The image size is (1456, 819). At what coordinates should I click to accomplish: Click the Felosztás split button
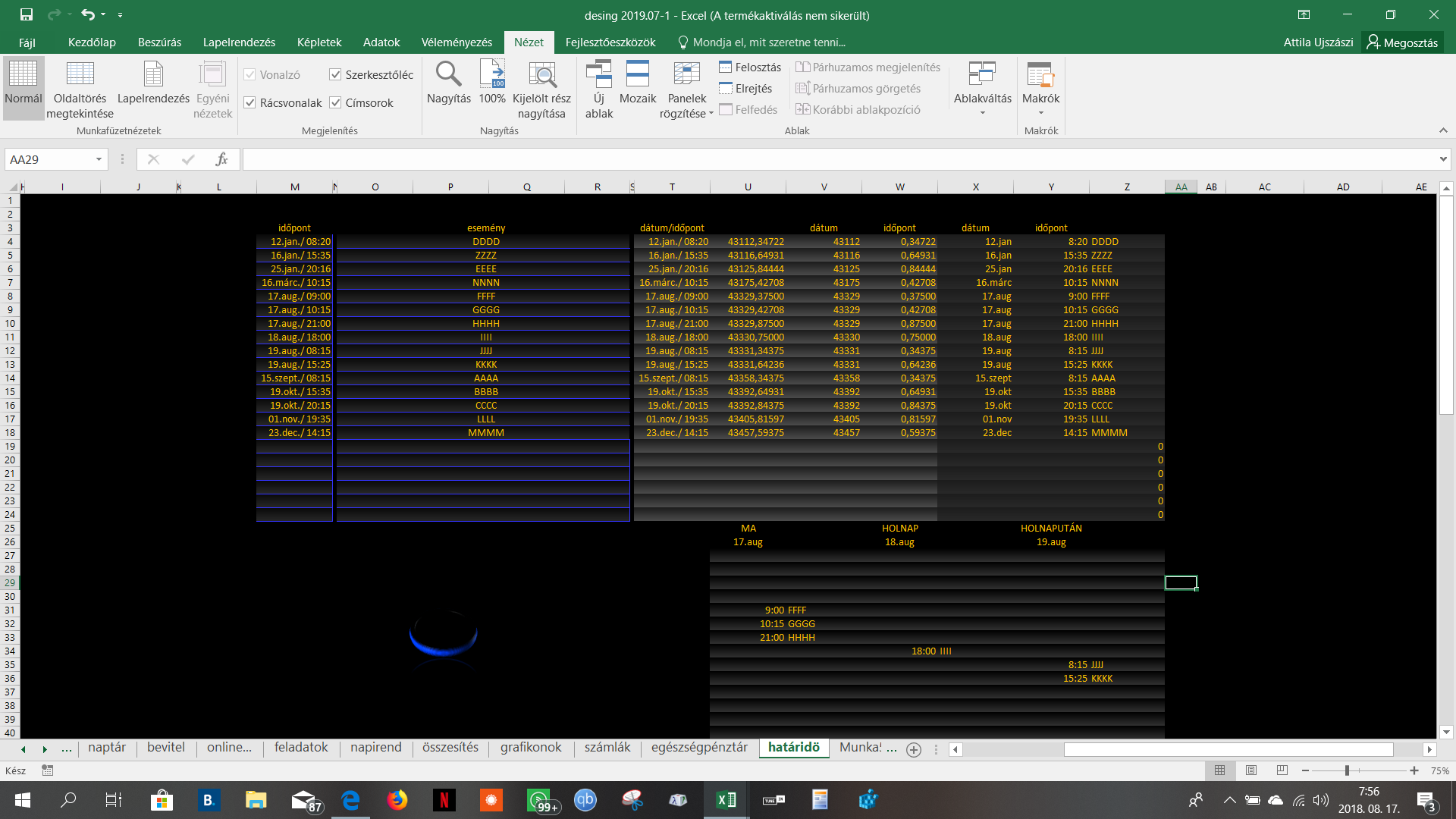click(x=749, y=67)
